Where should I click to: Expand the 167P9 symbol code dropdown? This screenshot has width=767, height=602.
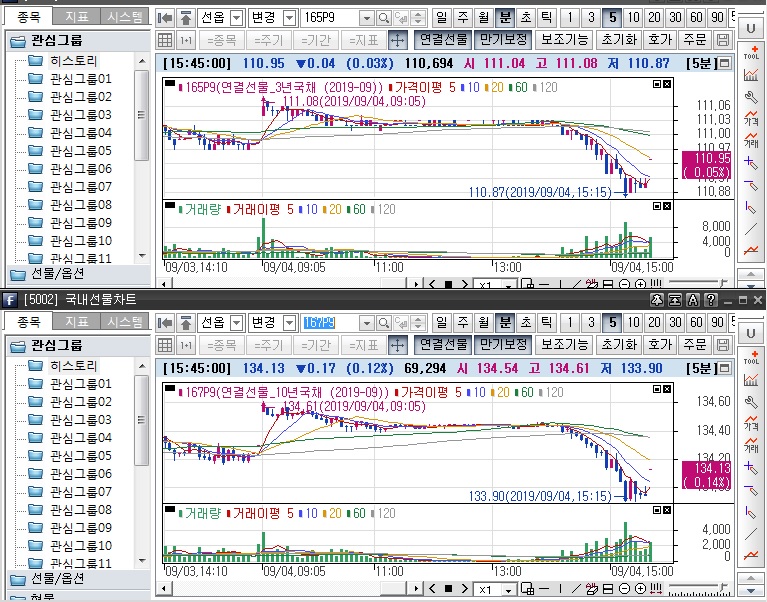(x=366, y=323)
